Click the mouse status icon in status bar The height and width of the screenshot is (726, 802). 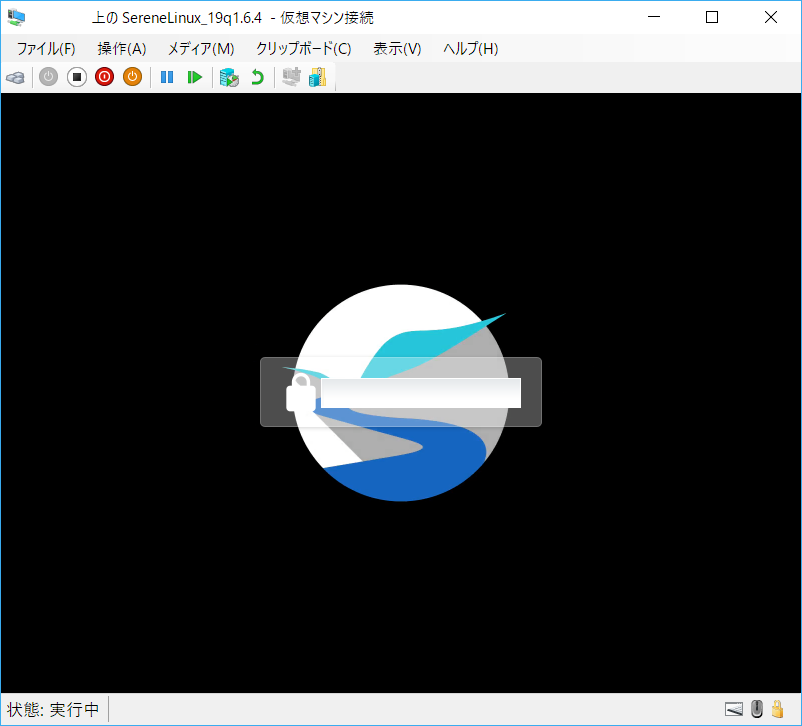[x=756, y=709]
